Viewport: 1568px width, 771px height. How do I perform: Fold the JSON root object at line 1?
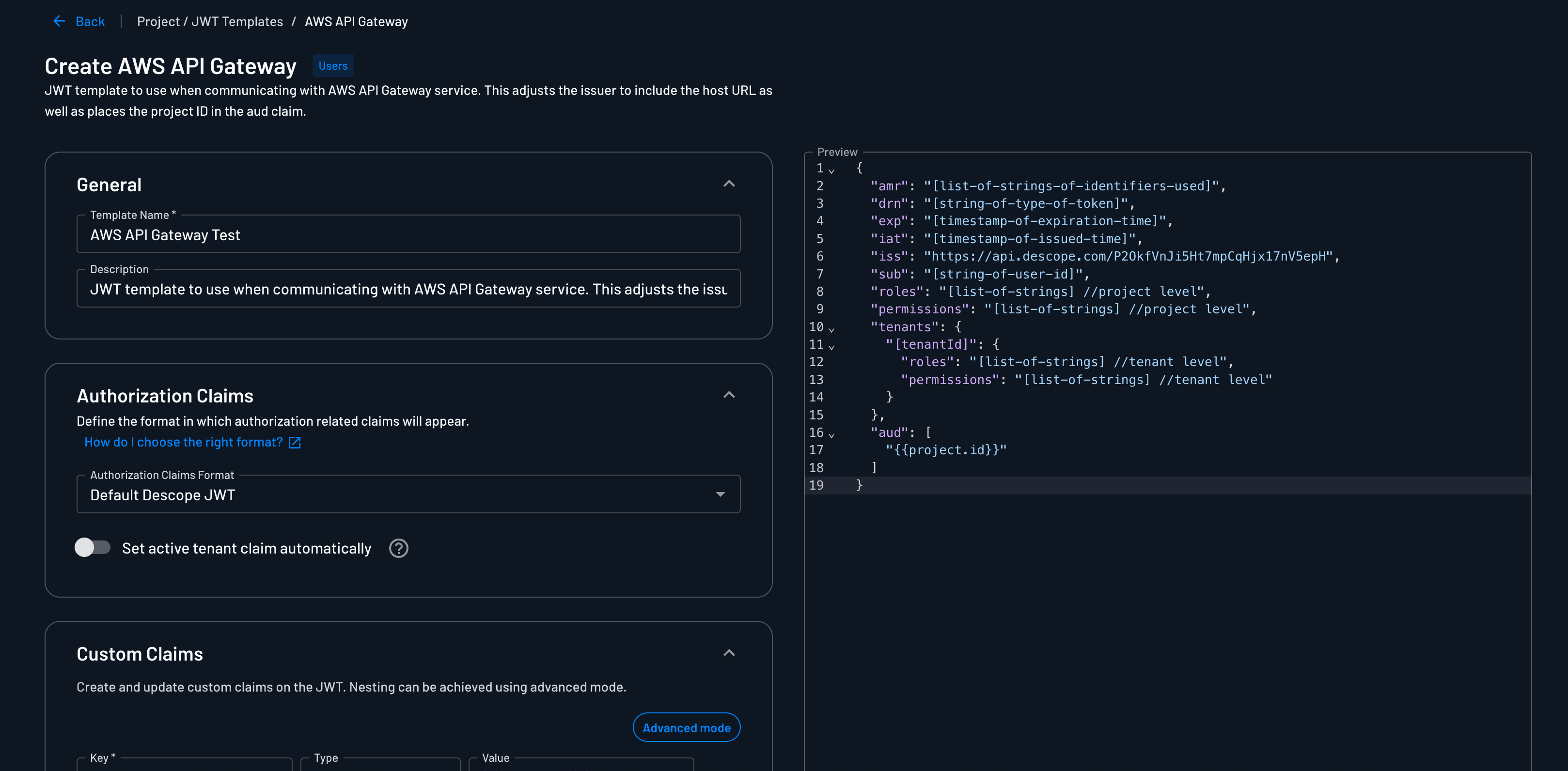[832, 171]
